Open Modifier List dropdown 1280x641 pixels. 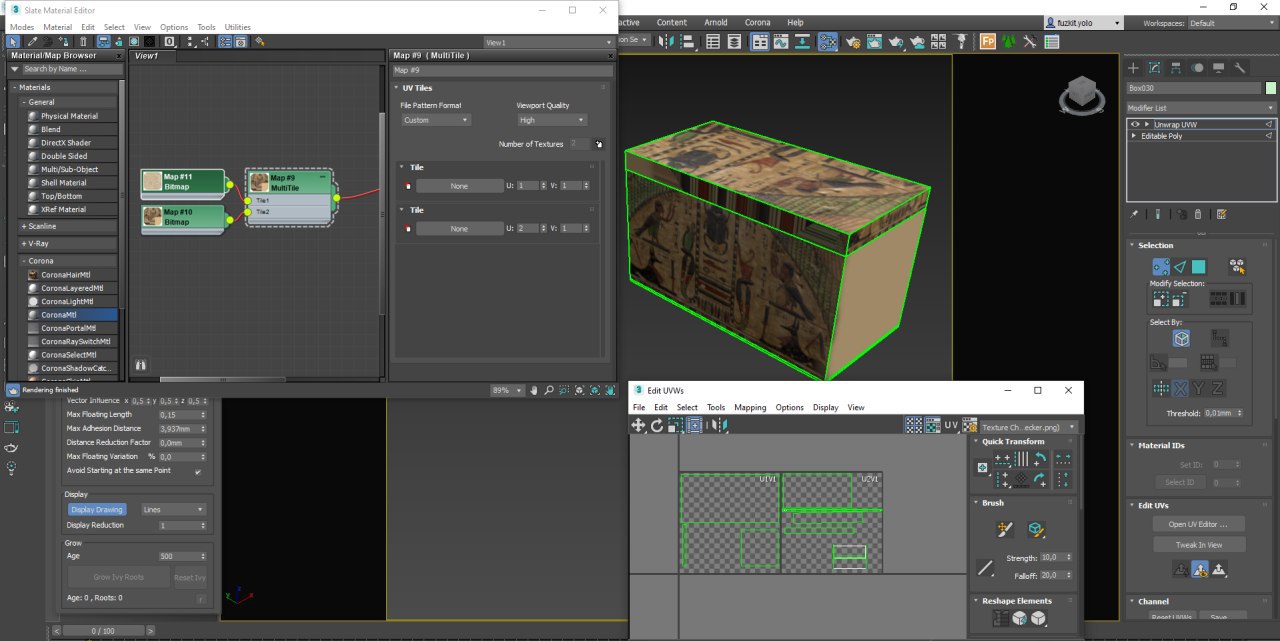click(1201, 108)
